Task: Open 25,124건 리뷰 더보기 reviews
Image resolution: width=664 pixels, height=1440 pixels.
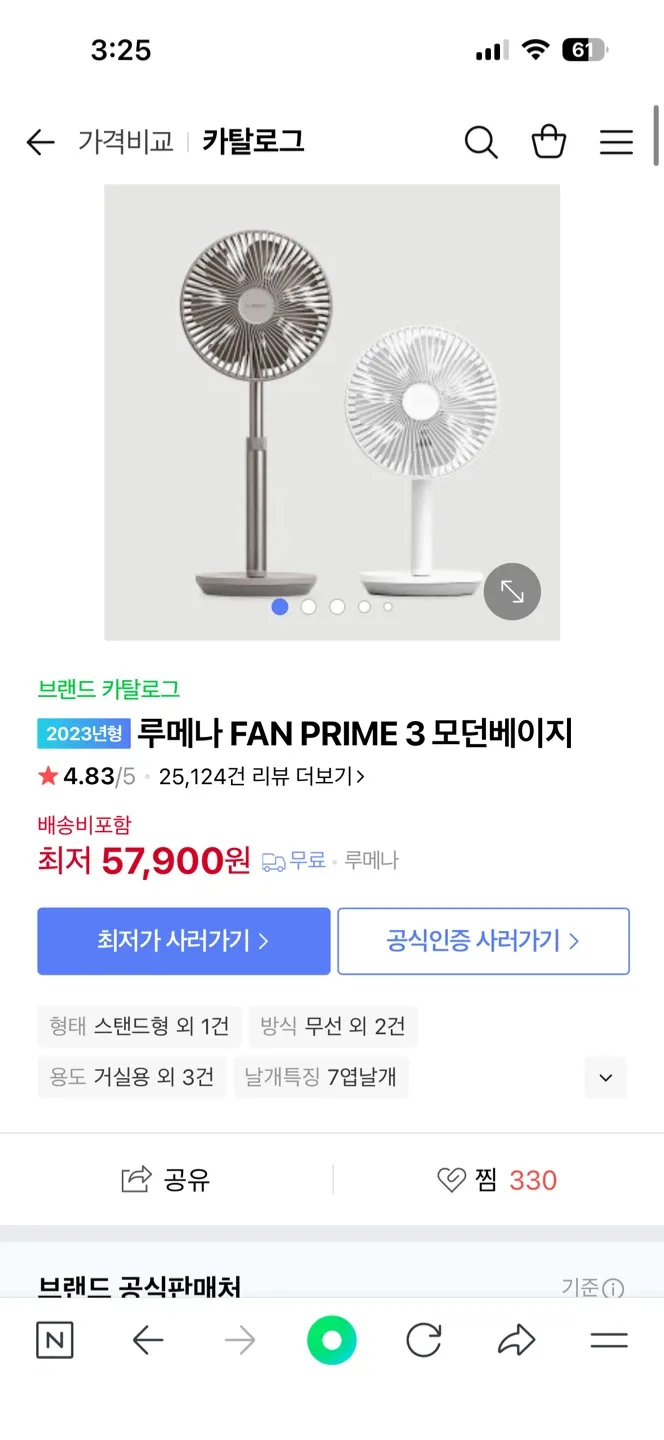Action: (261, 776)
